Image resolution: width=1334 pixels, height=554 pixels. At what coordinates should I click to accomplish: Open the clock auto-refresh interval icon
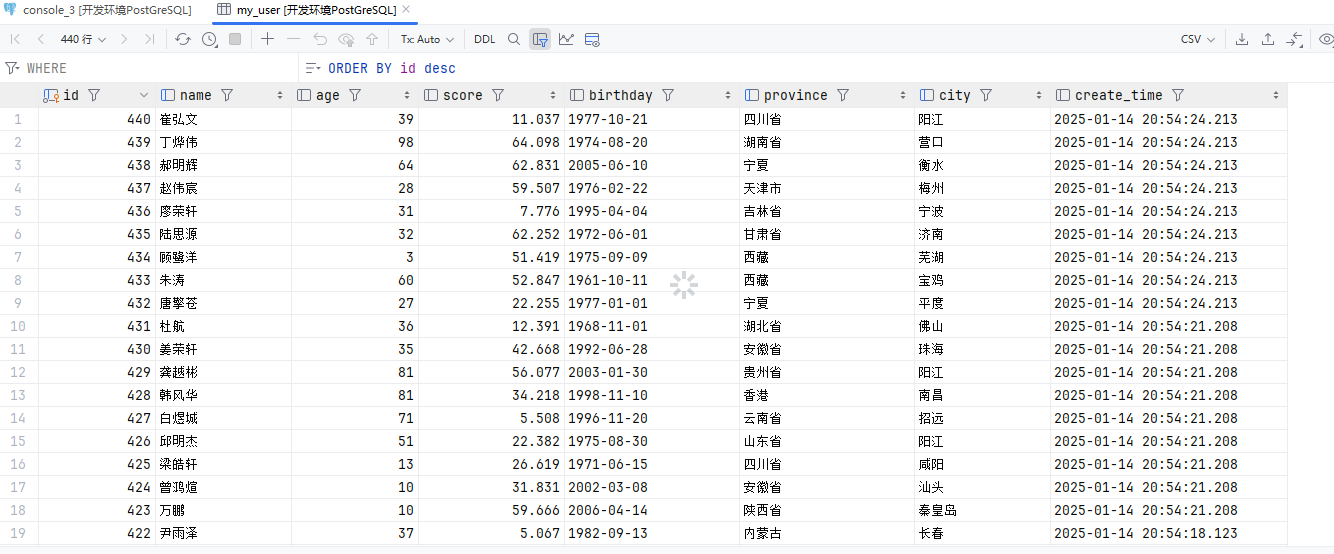point(209,39)
